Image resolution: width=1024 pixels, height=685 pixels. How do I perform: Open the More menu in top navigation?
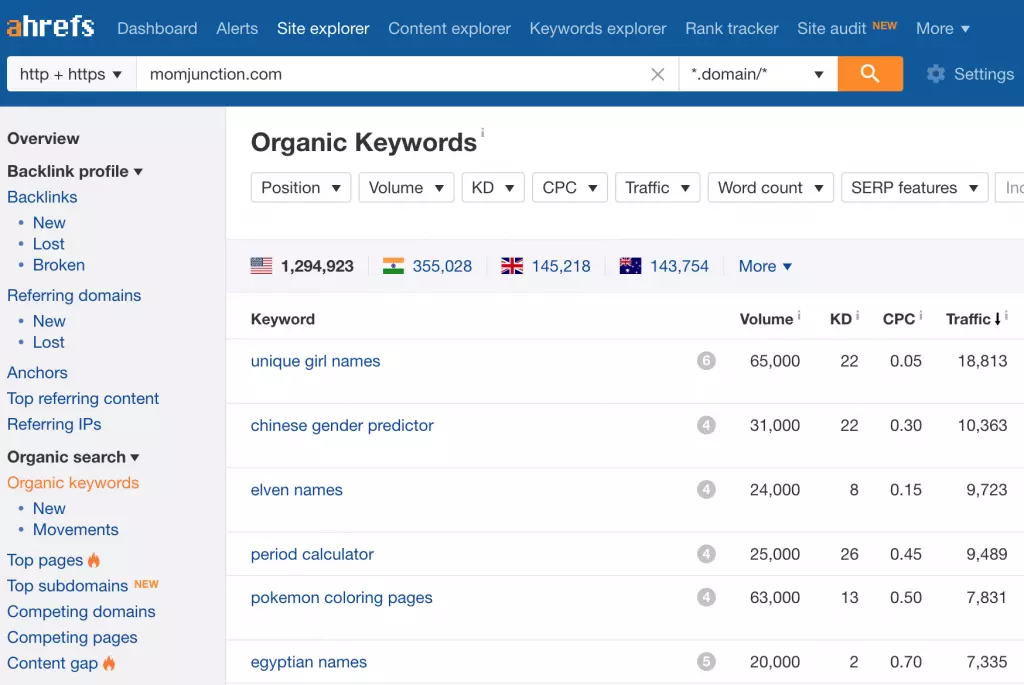pos(942,29)
